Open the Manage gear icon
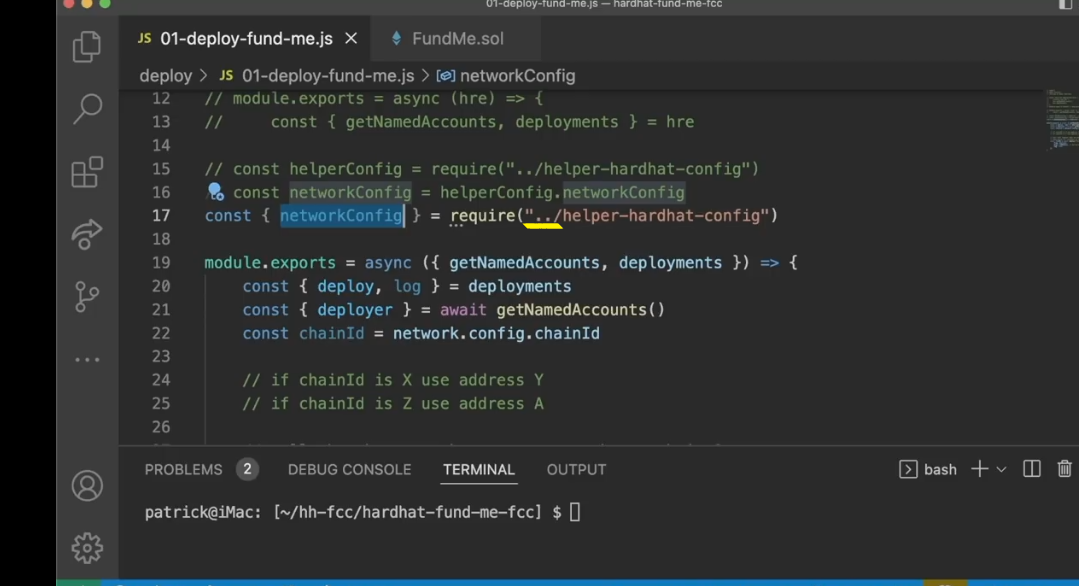The image size is (1079, 586). 87,548
